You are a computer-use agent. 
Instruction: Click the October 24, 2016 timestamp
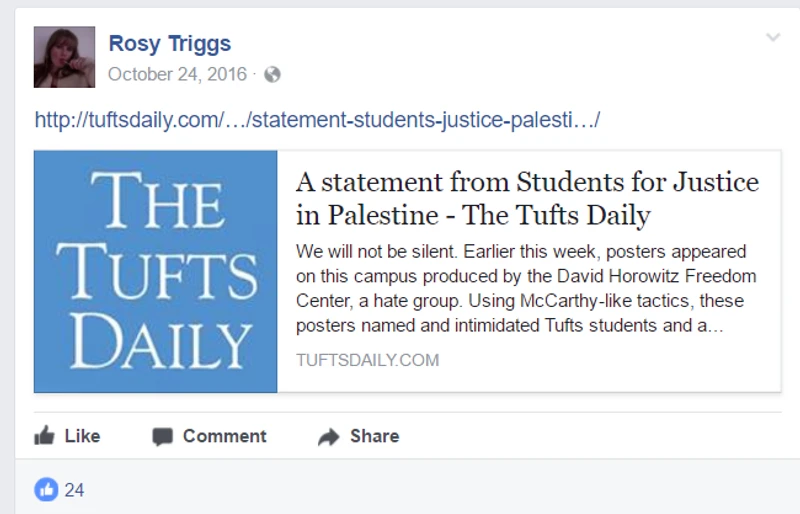click(178, 75)
